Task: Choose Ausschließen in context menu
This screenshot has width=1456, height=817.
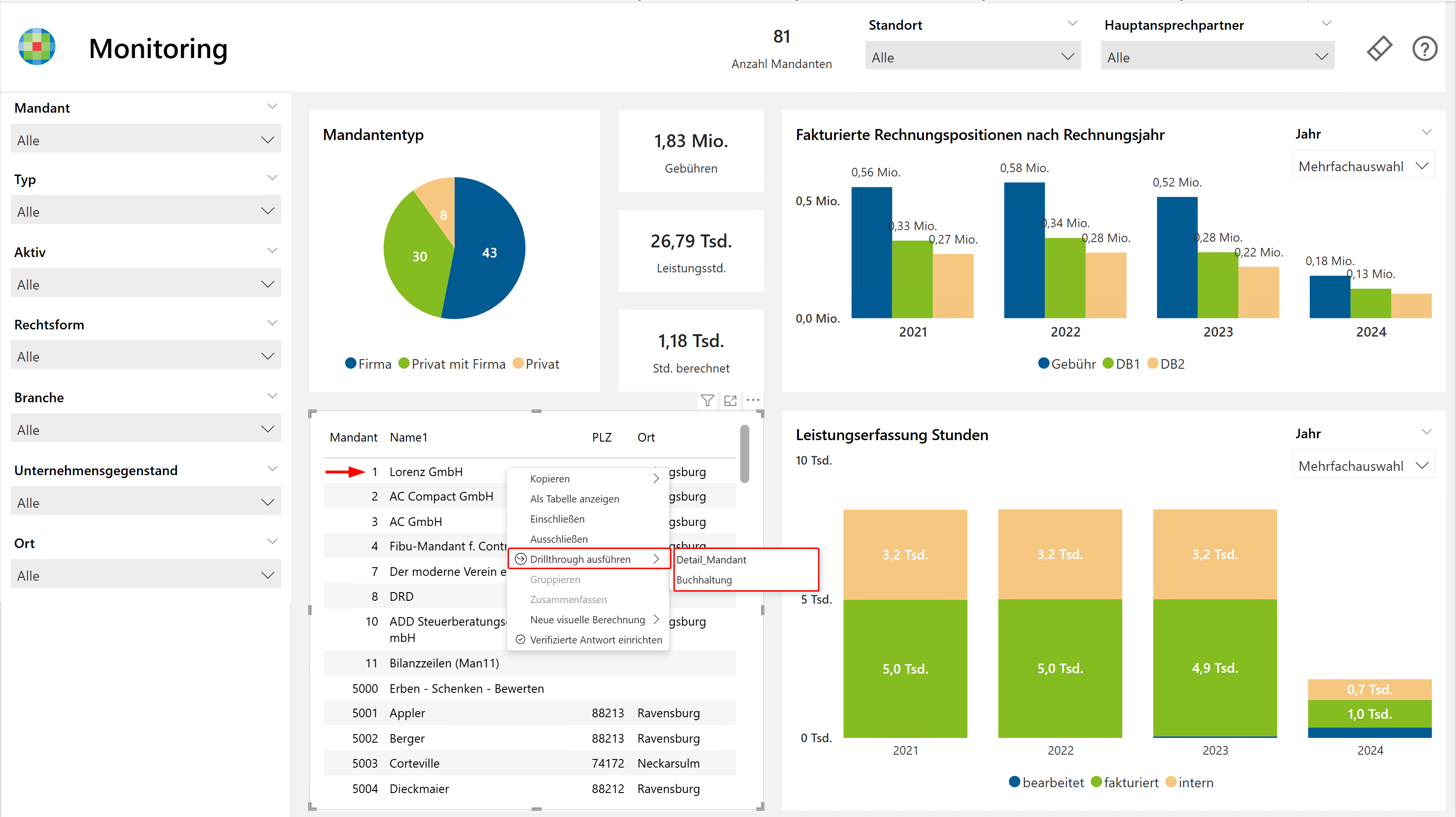Action: click(588, 539)
